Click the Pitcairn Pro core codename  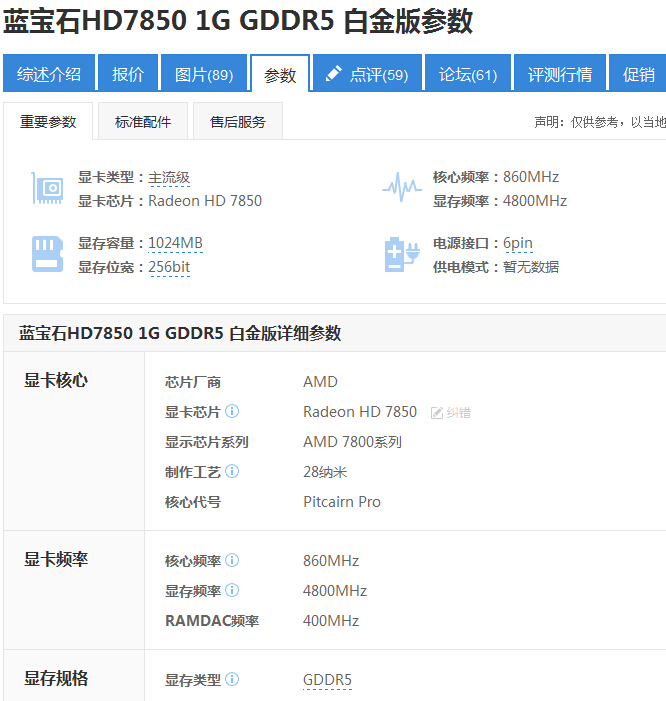pyautogui.click(x=342, y=502)
